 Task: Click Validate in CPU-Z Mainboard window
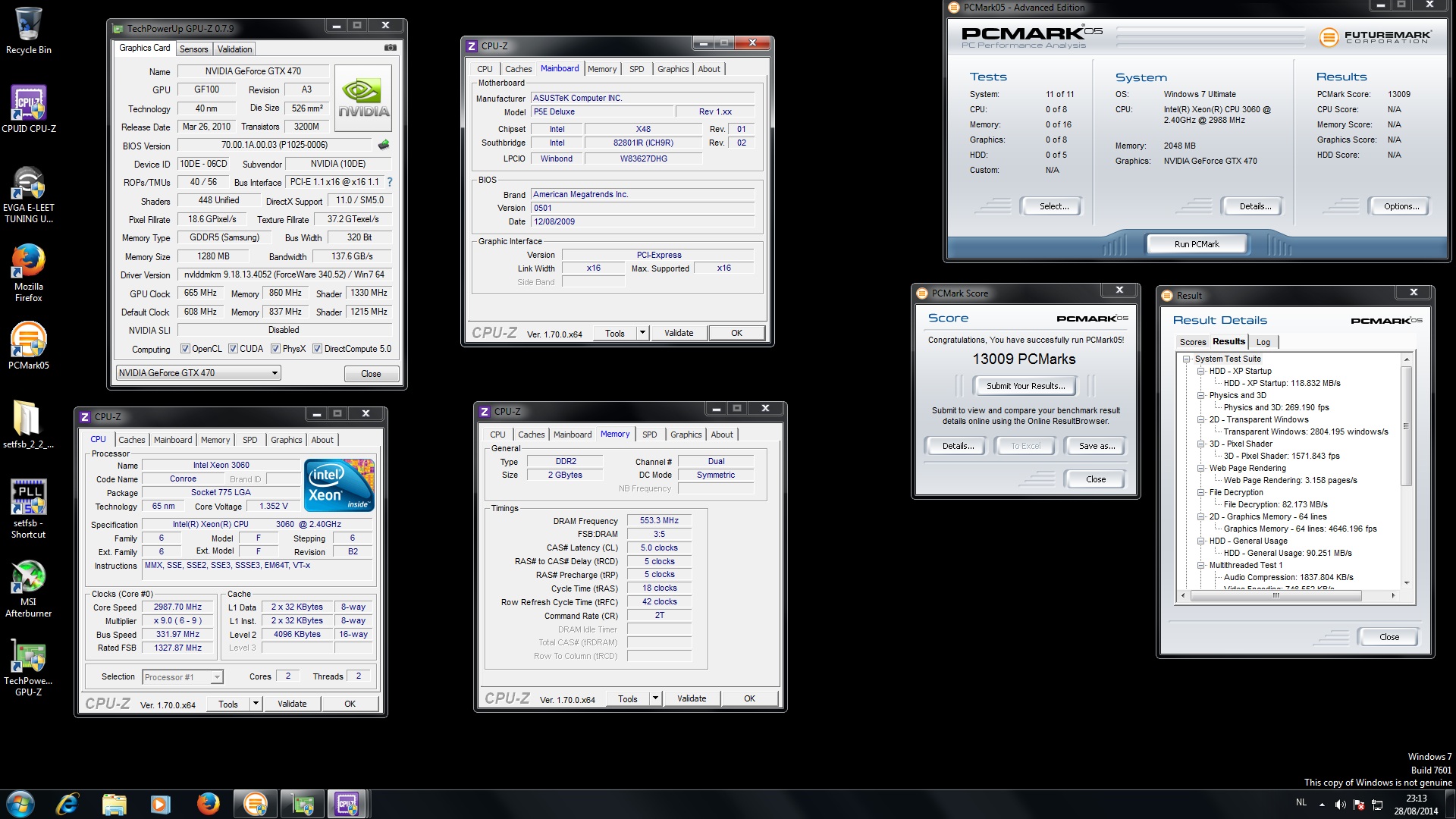point(679,333)
